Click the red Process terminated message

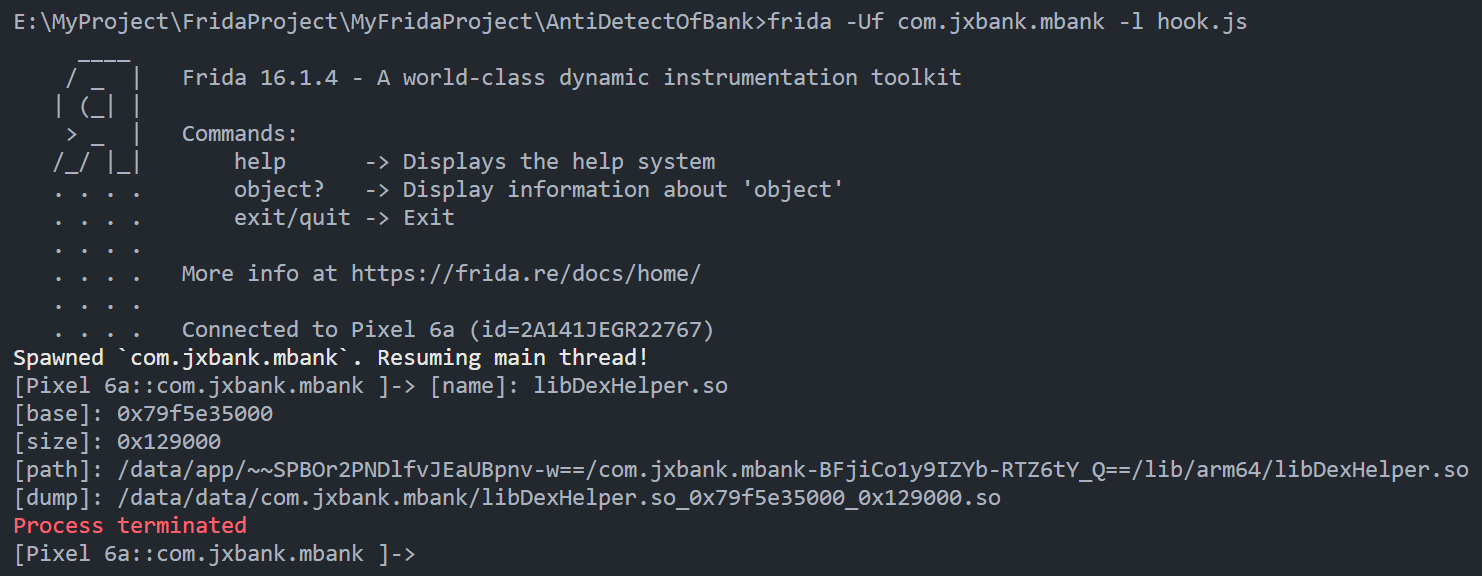coord(130,526)
